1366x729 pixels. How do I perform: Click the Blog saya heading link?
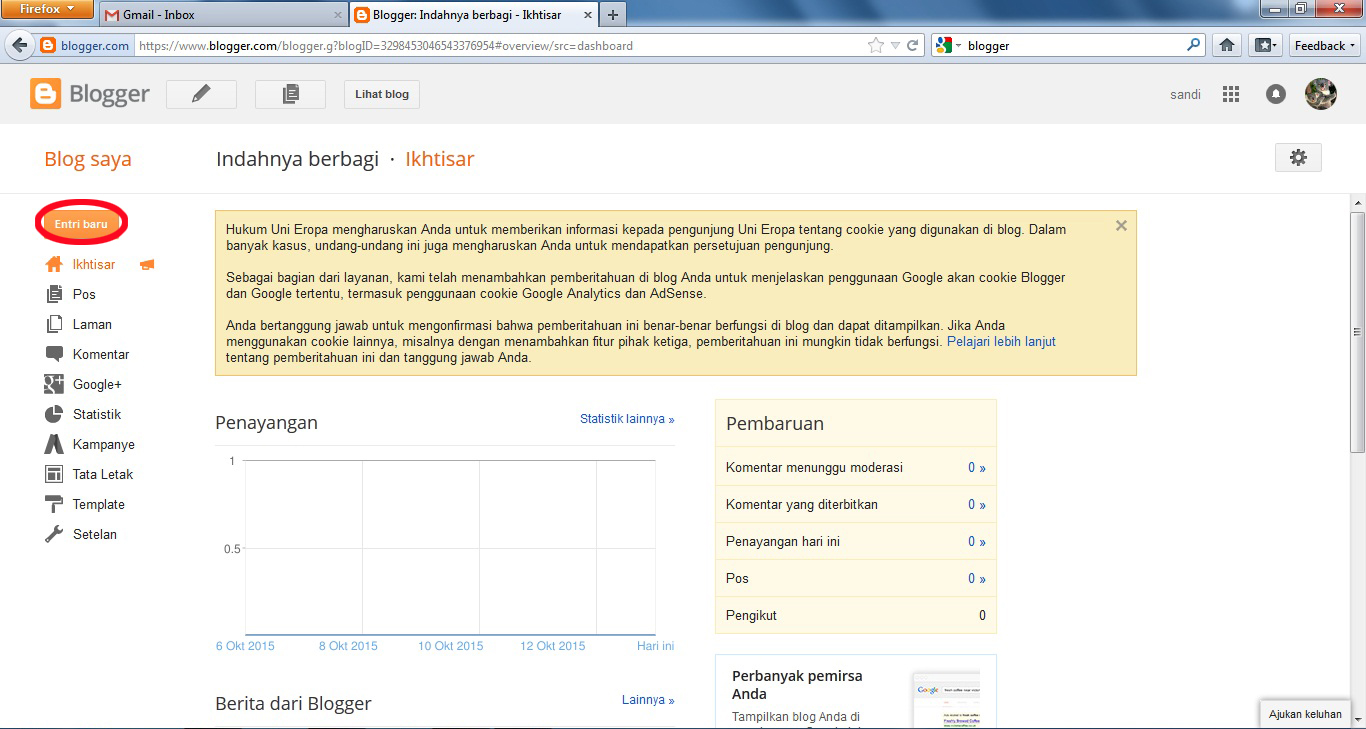pos(88,159)
